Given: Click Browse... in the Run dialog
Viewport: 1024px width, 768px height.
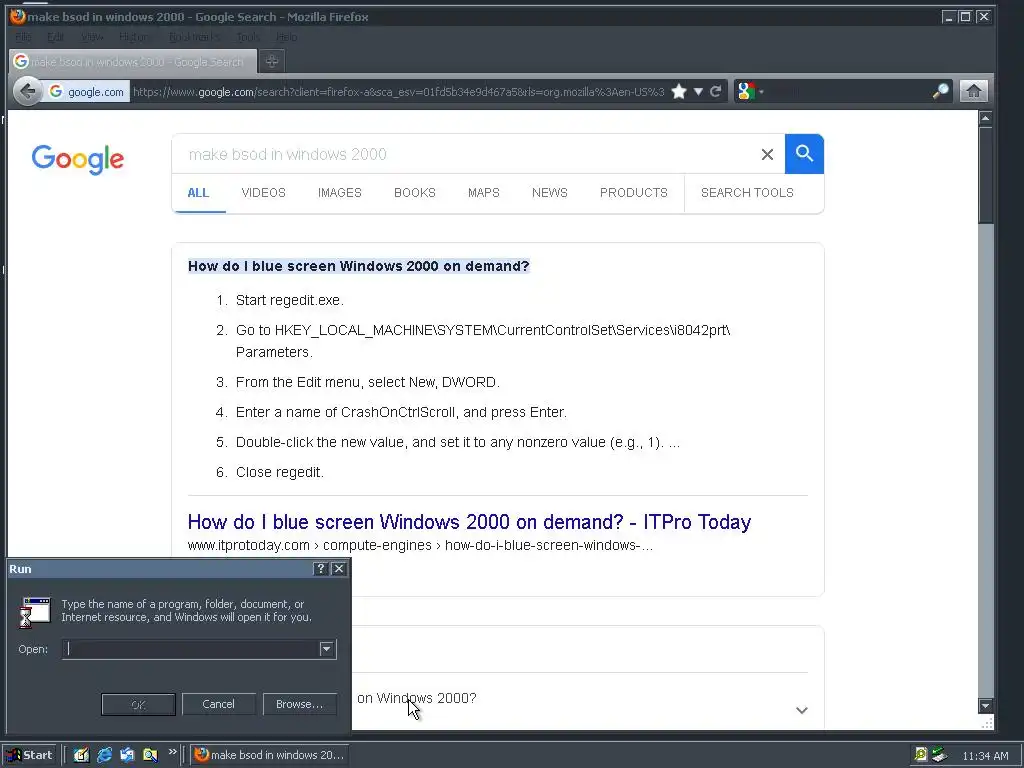Looking at the screenshot, I should [299, 704].
